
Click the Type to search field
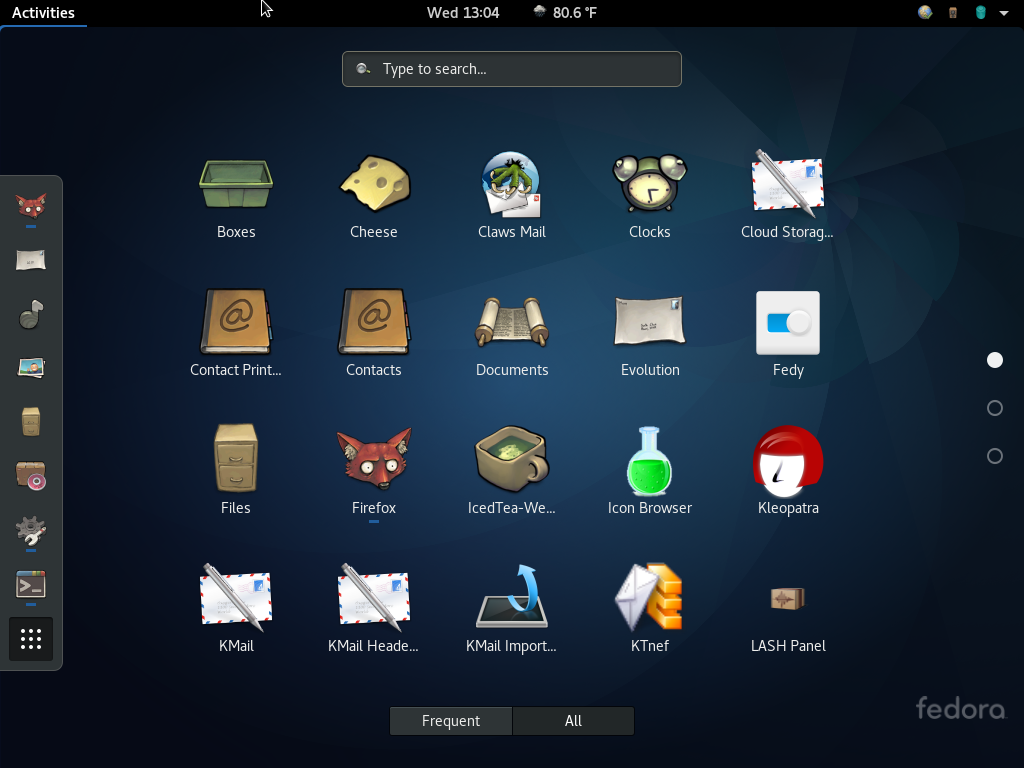coord(511,69)
